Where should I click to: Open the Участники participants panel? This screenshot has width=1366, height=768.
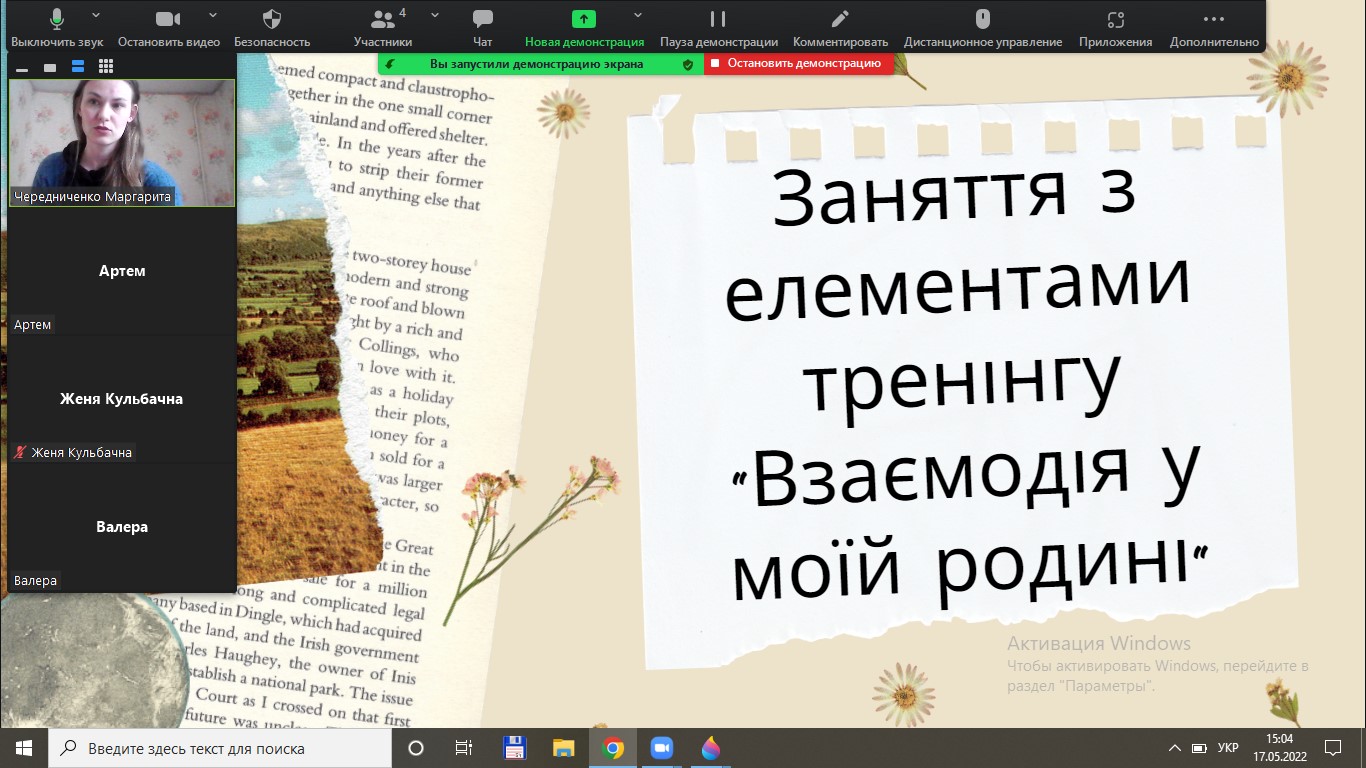point(382,27)
